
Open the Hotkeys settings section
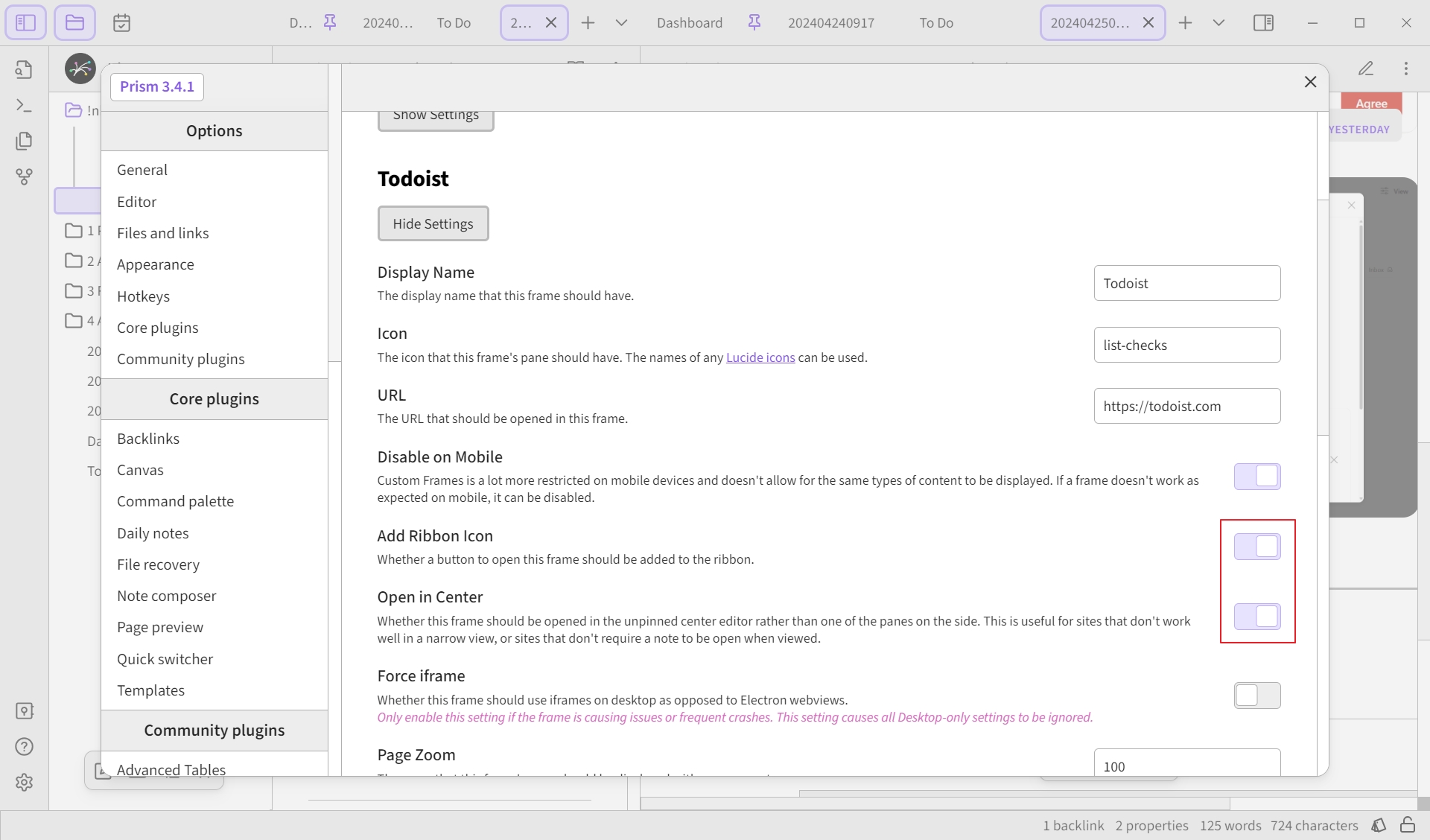pos(143,296)
